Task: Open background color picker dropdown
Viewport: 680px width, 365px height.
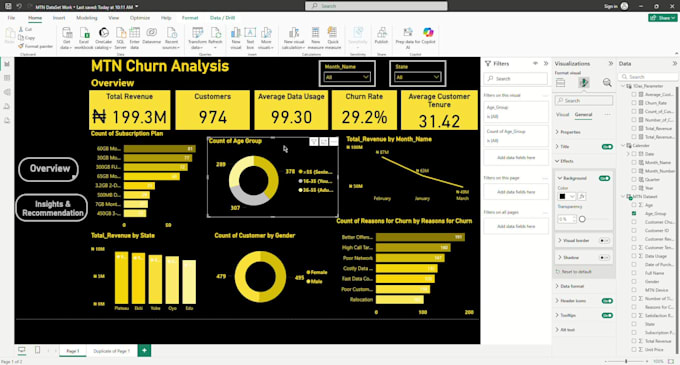Action: [567, 196]
